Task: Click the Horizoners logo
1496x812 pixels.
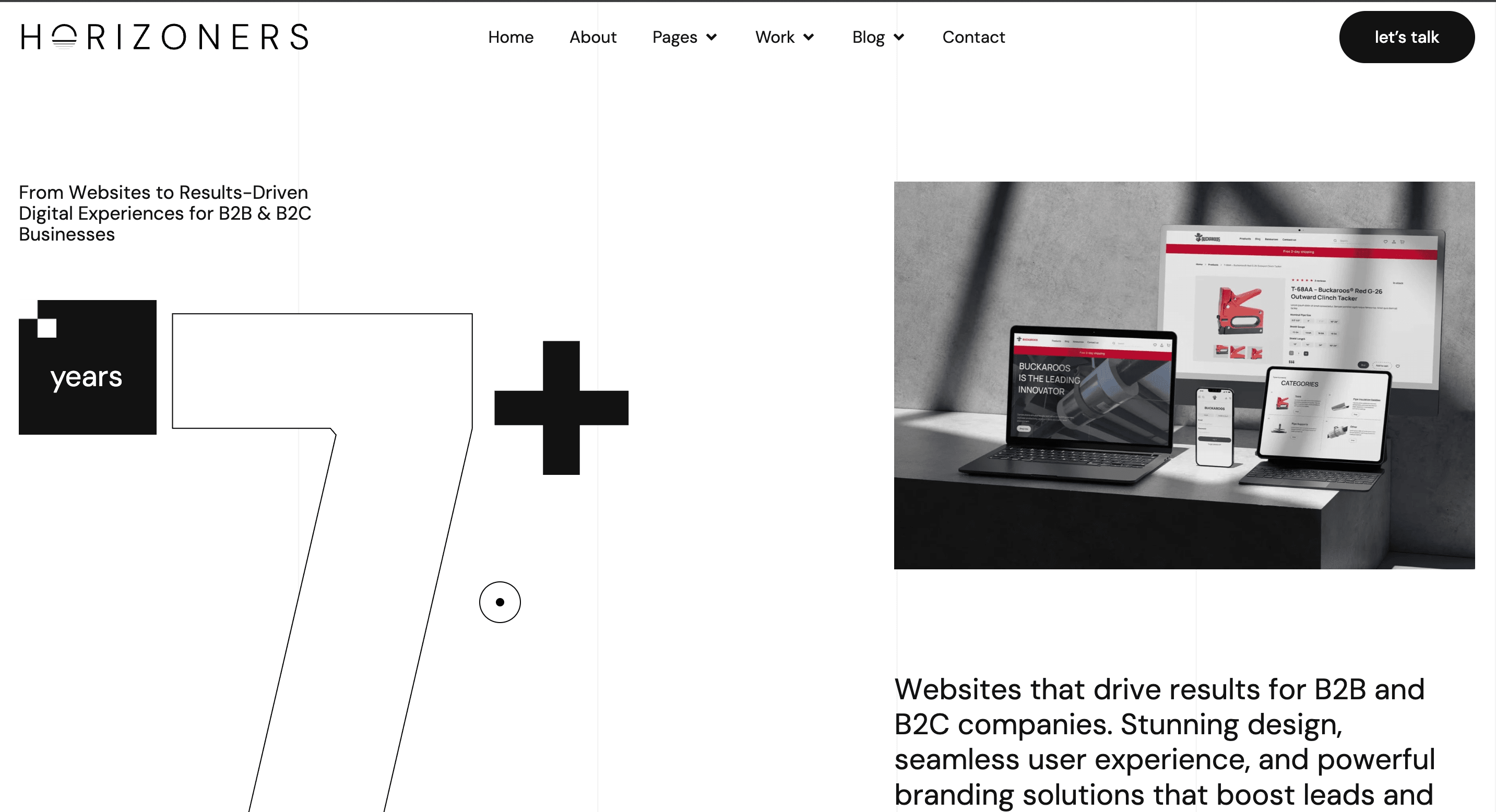Action: point(165,37)
